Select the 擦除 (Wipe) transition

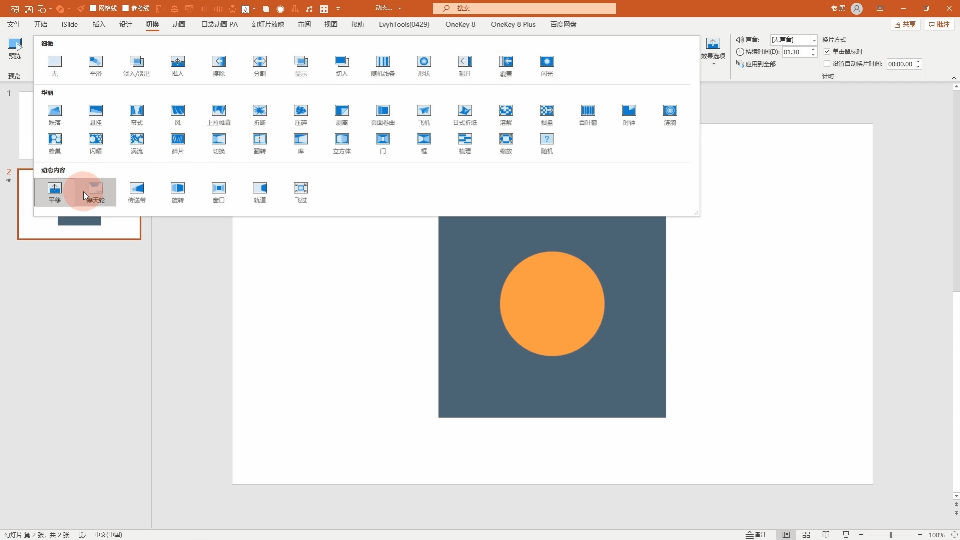click(219, 65)
